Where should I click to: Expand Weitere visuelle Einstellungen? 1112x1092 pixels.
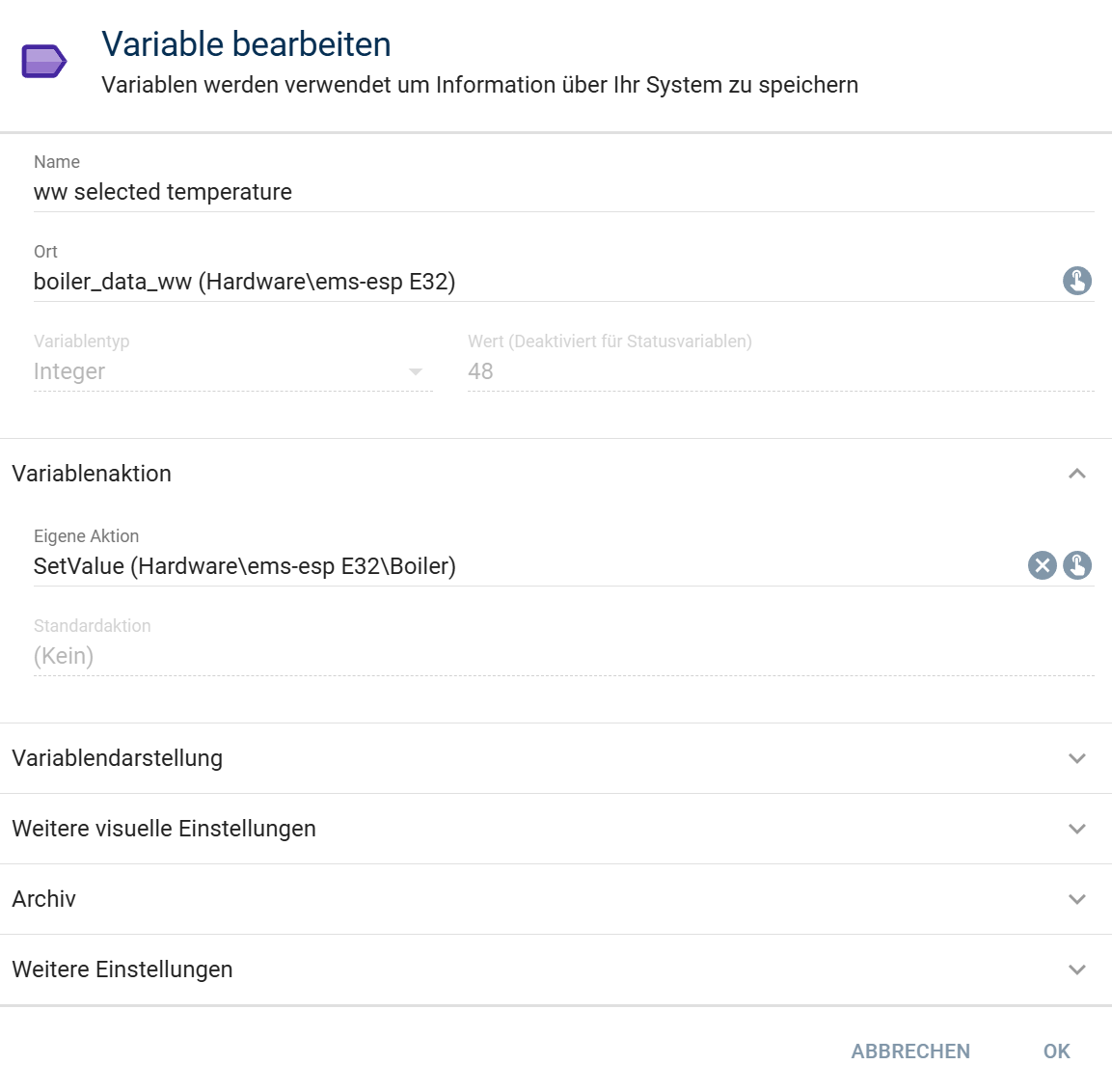pyautogui.click(x=556, y=828)
